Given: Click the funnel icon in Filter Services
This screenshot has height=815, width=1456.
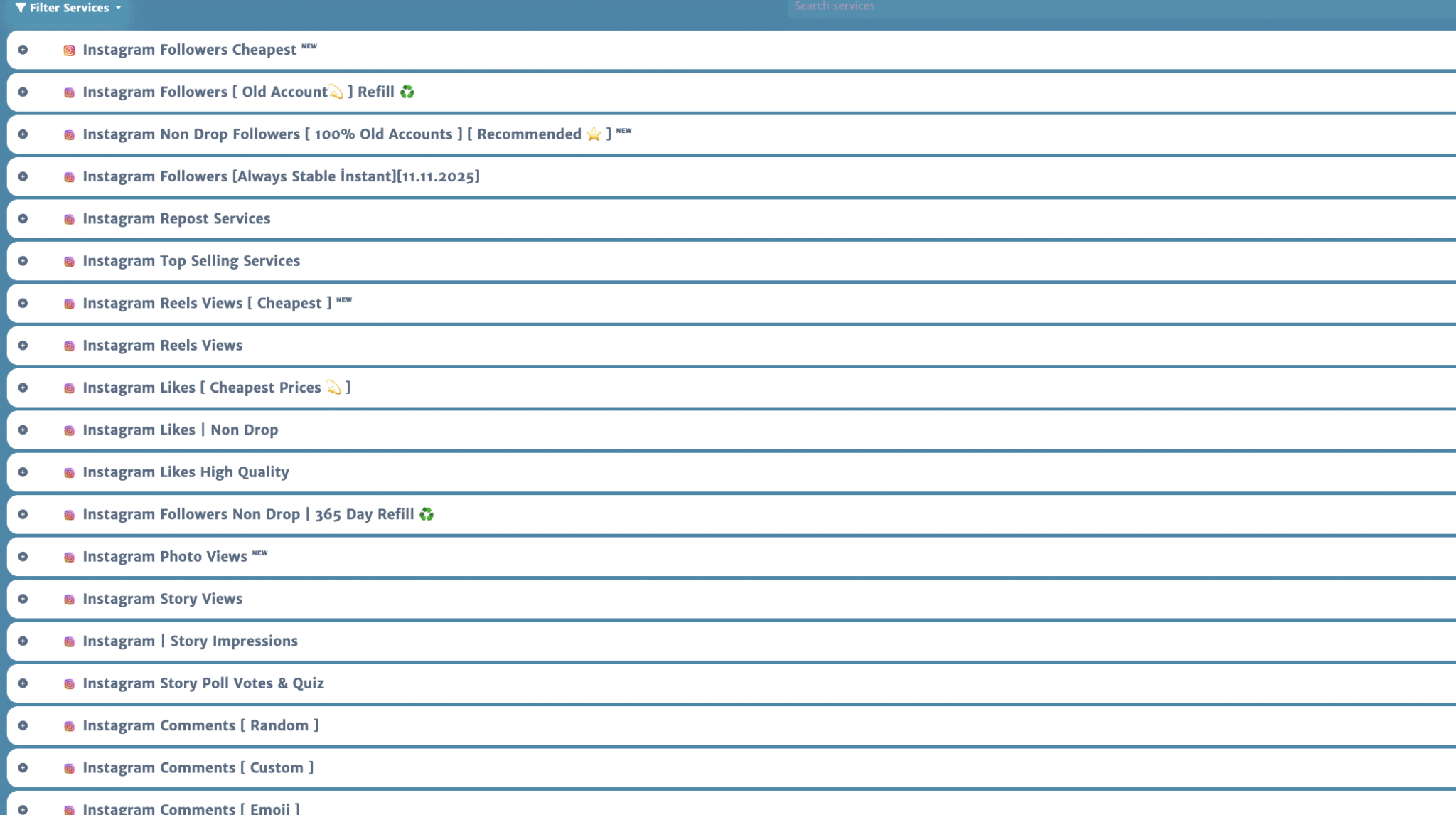Looking at the screenshot, I should 21,8.
